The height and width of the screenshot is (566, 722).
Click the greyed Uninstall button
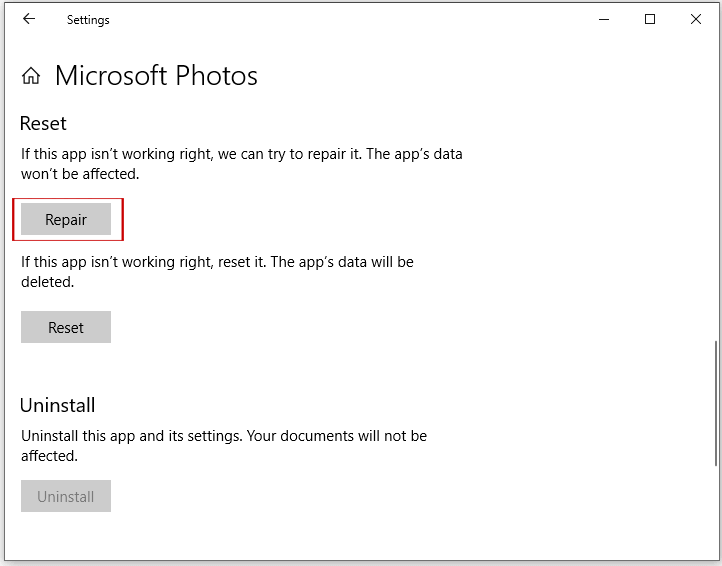pyautogui.click(x=66, y=496)
